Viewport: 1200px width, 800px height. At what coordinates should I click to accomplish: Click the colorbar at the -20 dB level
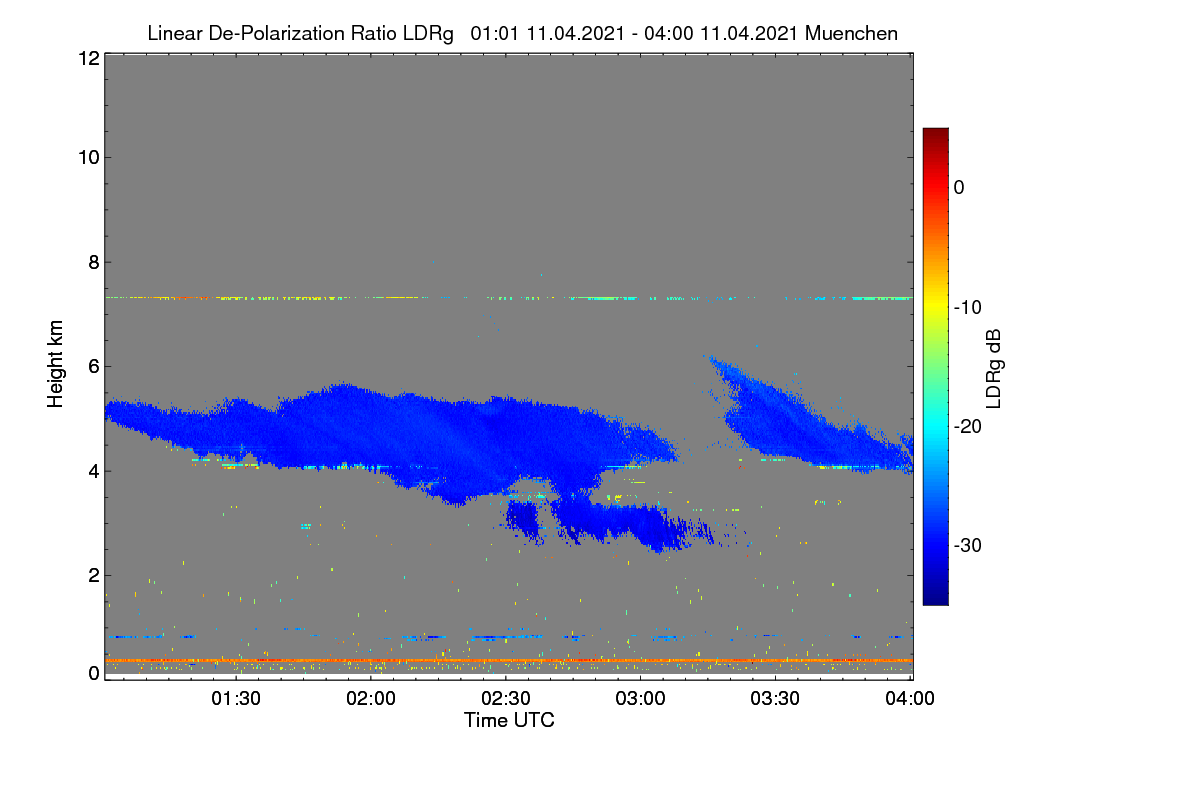point(935,426)
